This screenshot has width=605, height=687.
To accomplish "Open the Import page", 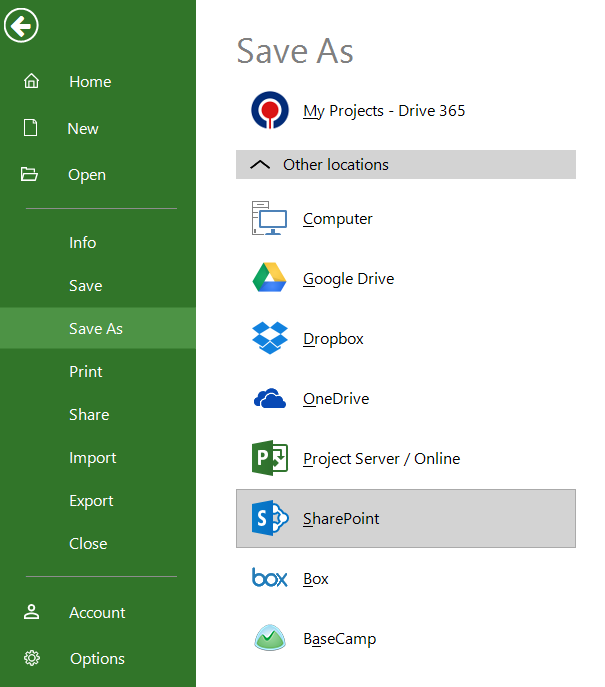I will (x=92, y=458).
